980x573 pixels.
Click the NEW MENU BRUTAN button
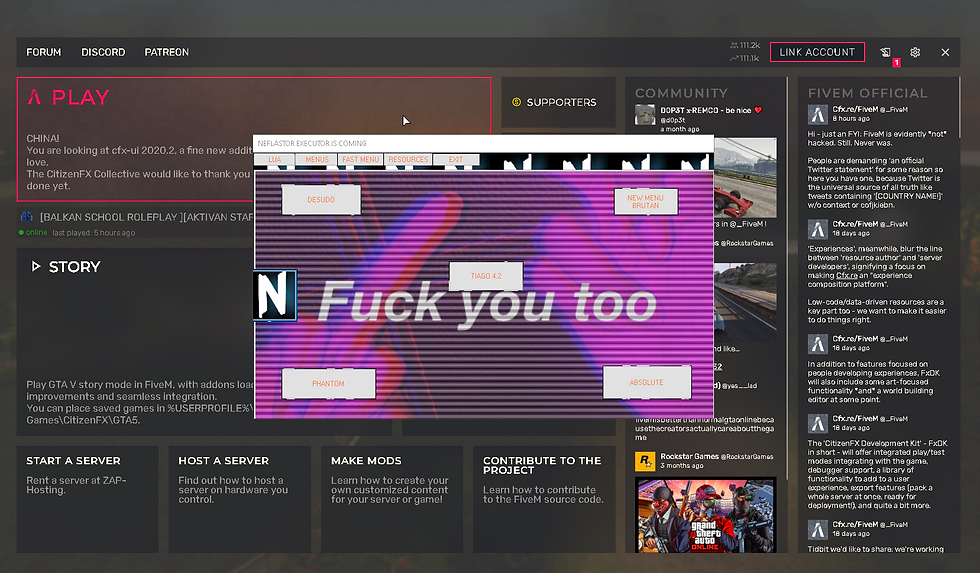point(646,202)
